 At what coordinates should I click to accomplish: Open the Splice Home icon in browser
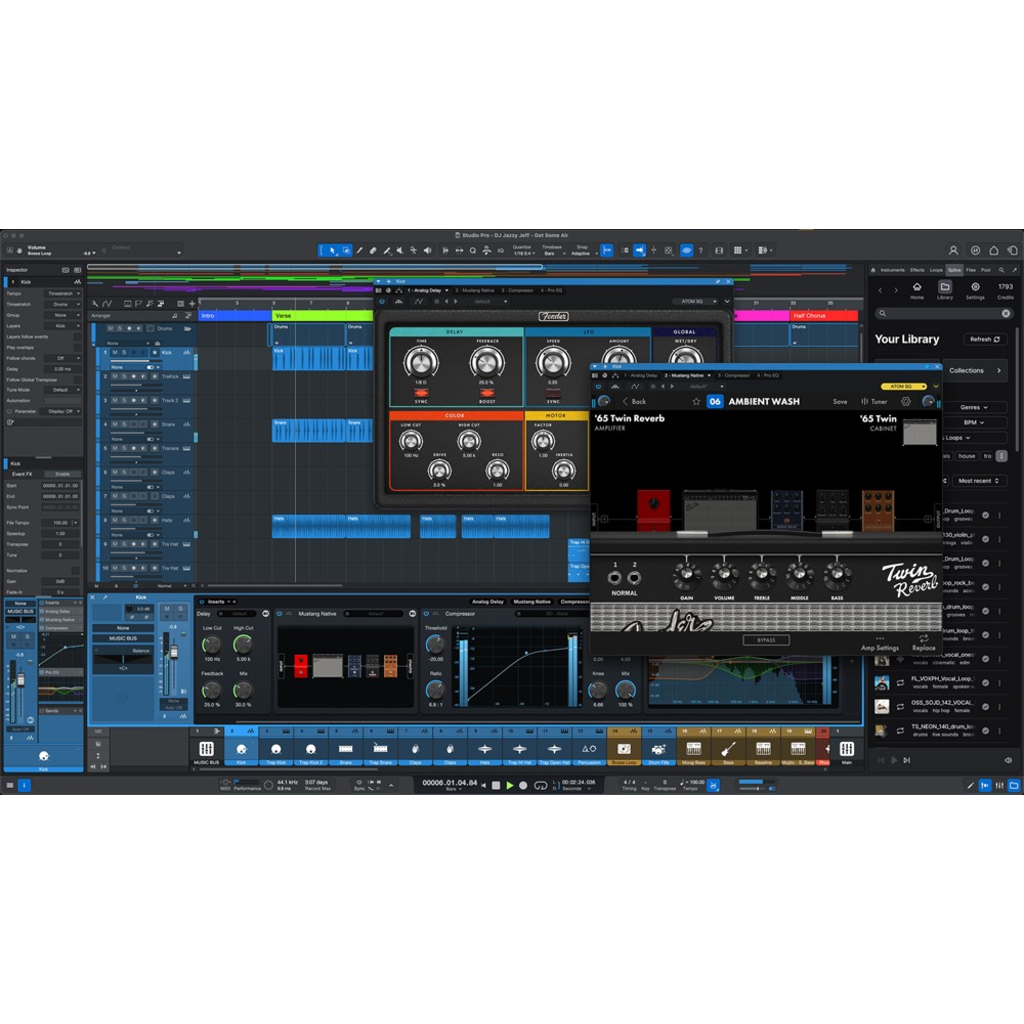(917, 287)
